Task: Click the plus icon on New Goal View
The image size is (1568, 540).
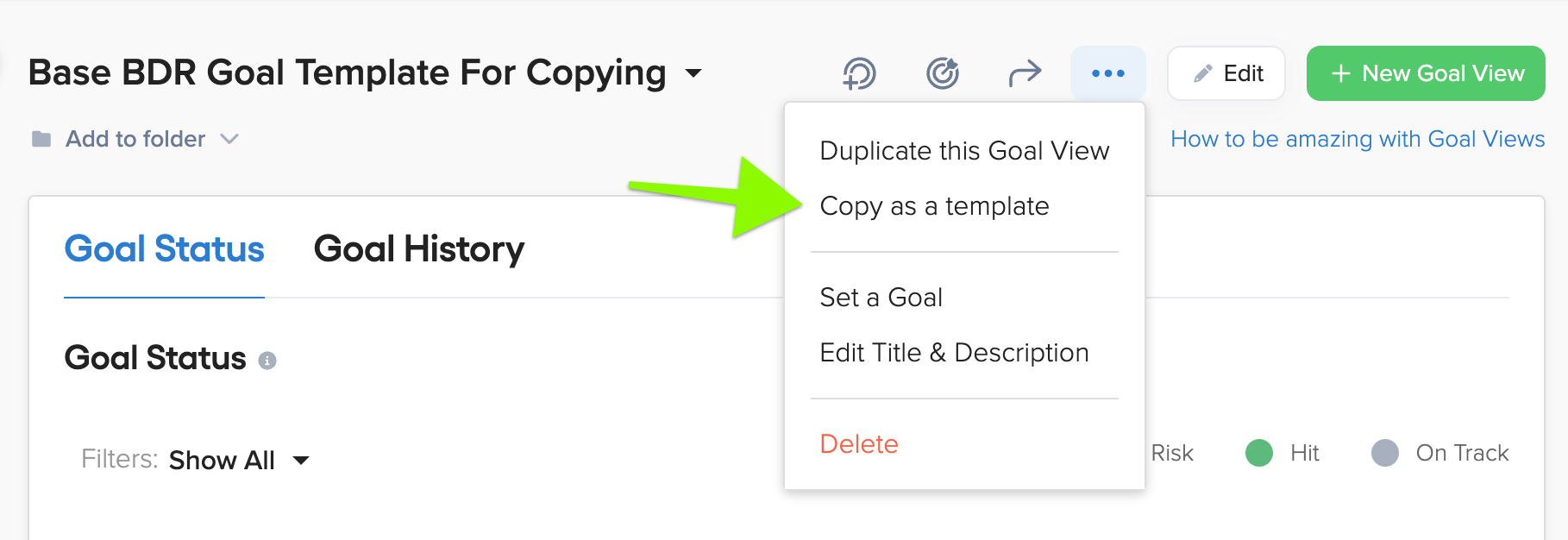Action: coord(1340,73)
